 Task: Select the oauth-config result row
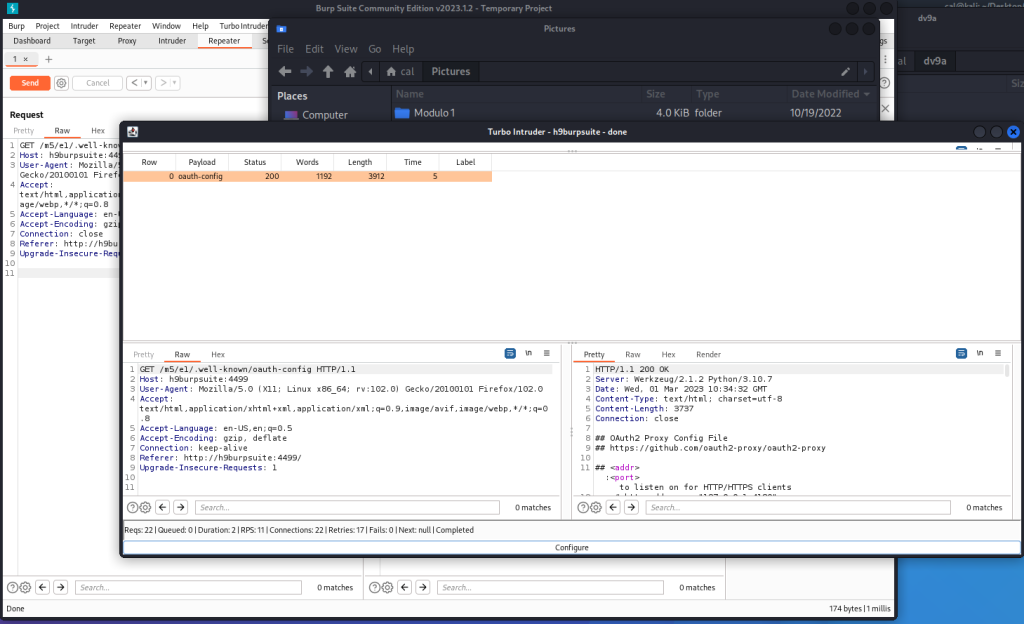click(308, 176)
